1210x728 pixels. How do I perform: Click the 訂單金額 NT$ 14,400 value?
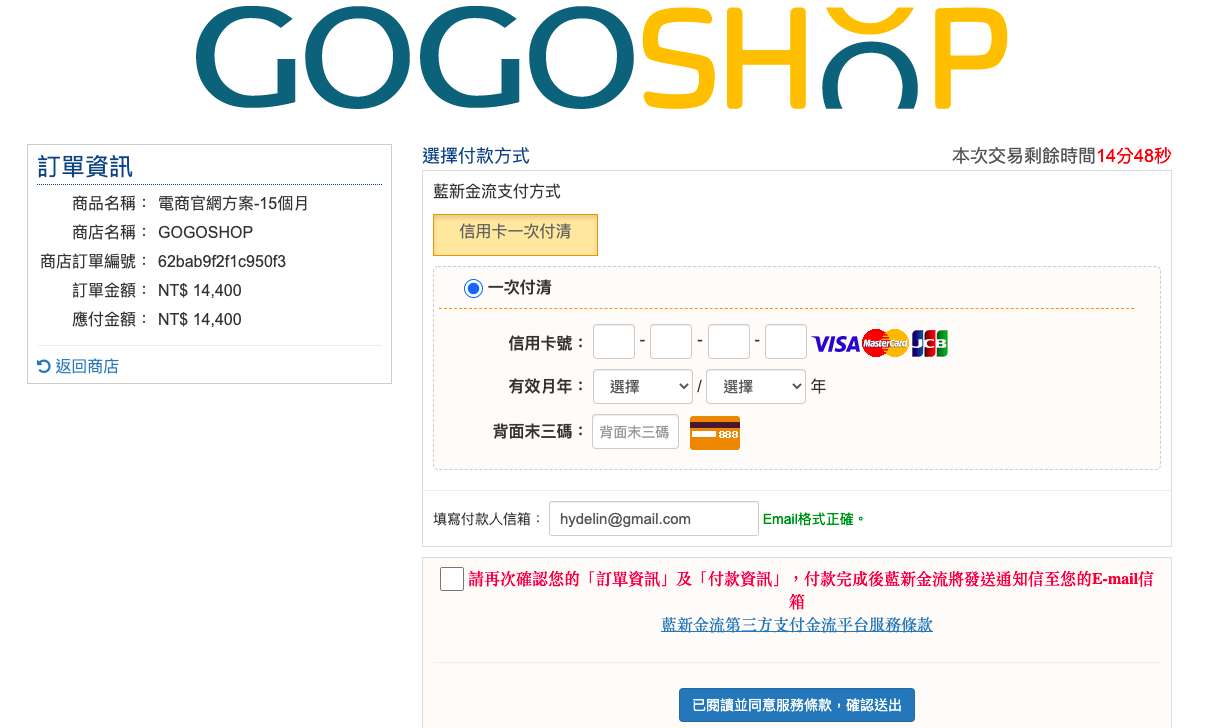point(200,291)
